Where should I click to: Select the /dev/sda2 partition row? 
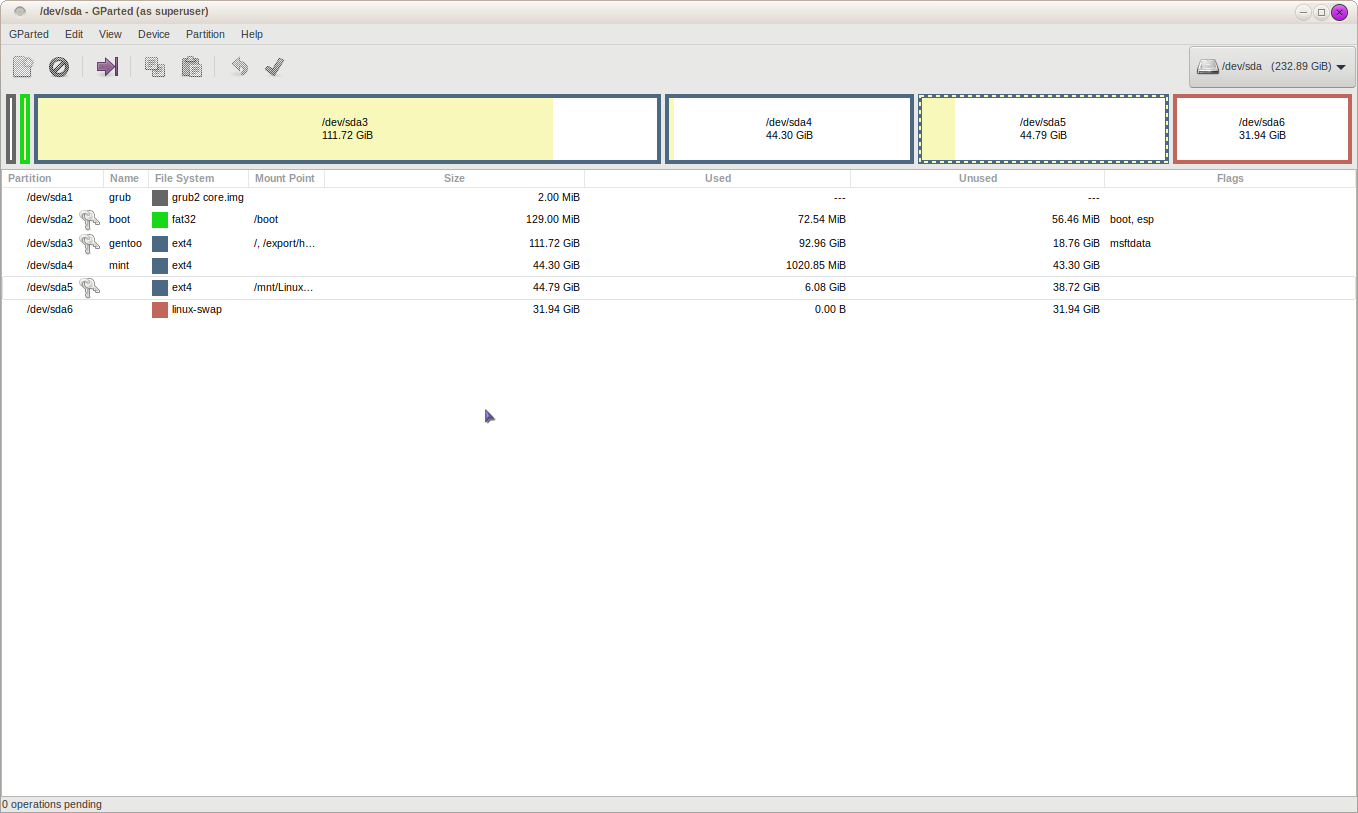point(679,220)
